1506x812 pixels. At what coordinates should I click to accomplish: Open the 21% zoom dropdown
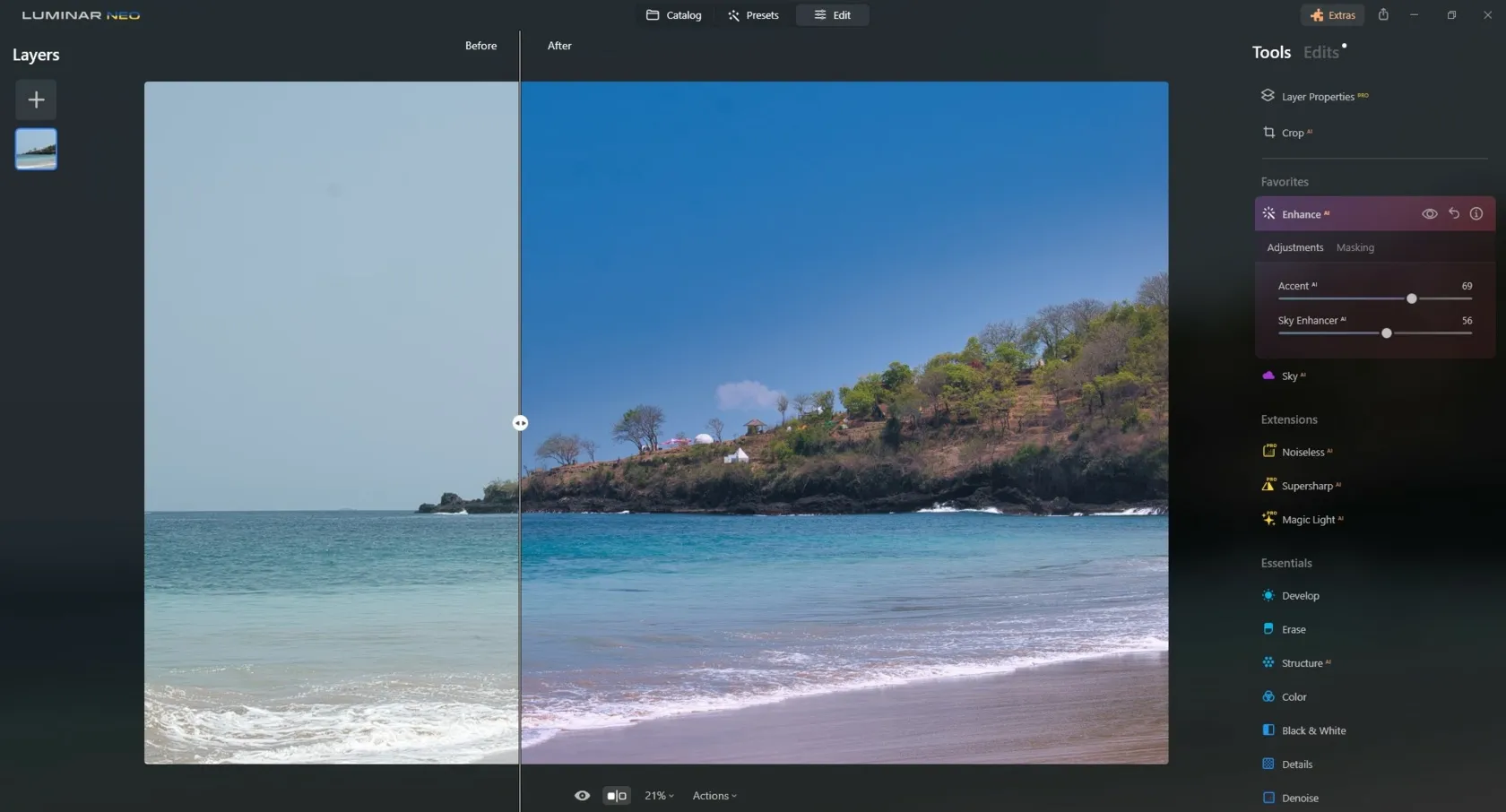click(x=659, y=796)
